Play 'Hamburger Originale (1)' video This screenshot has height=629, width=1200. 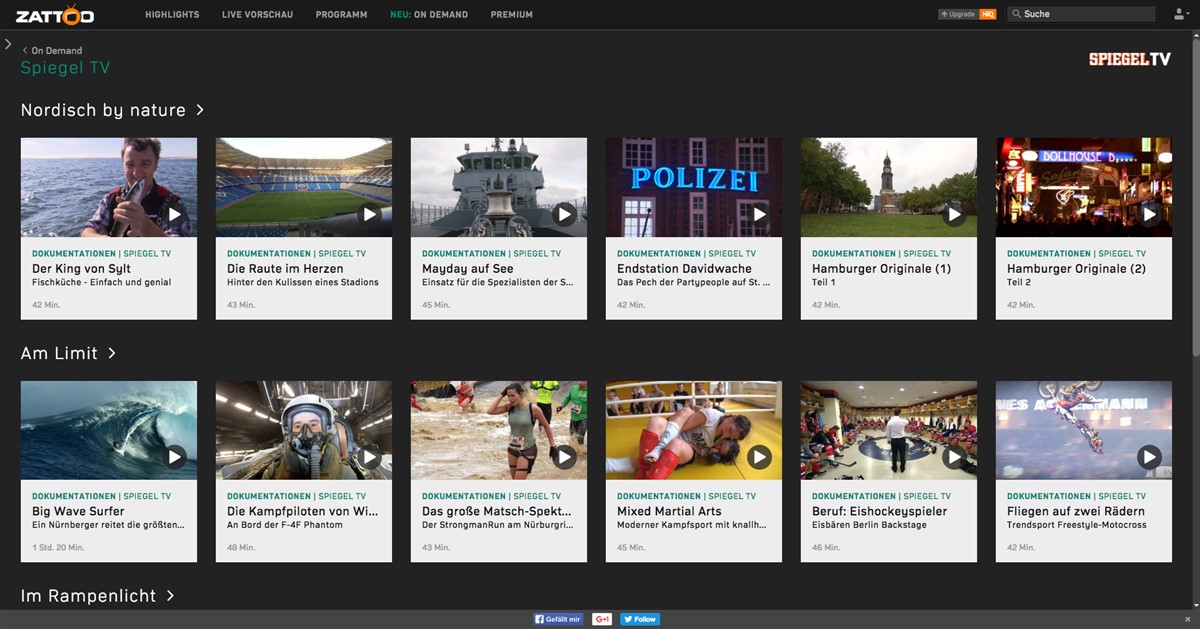coord(955,214)
